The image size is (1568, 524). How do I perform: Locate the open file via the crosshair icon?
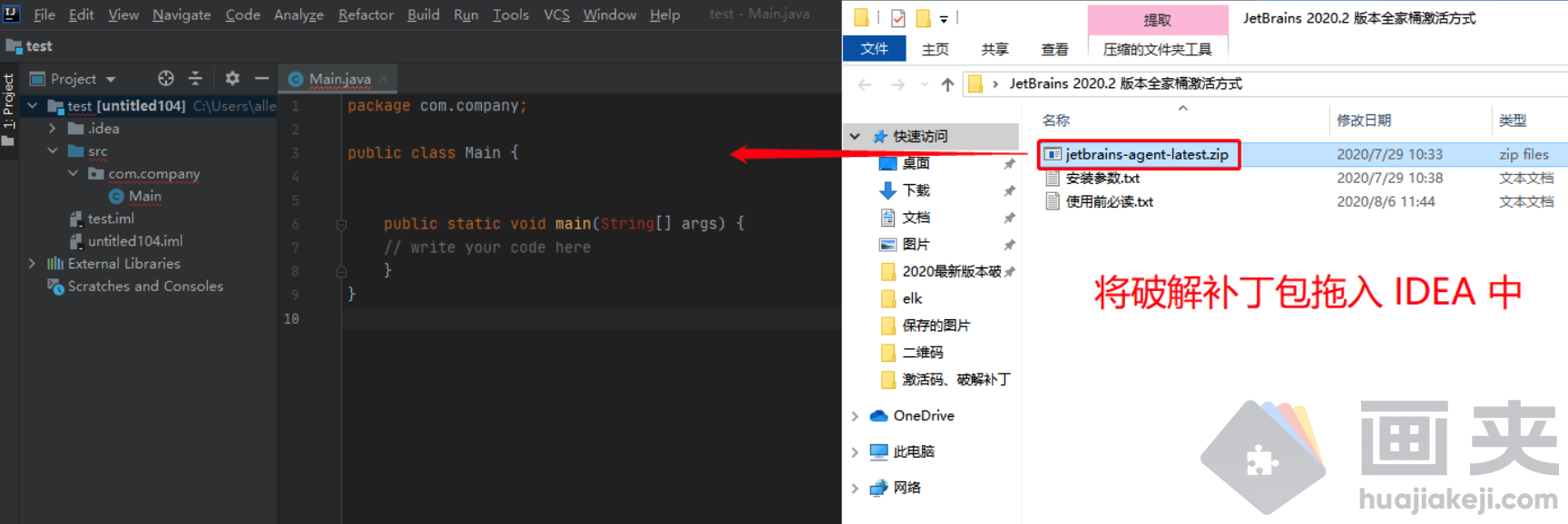(x=165, y=79)
